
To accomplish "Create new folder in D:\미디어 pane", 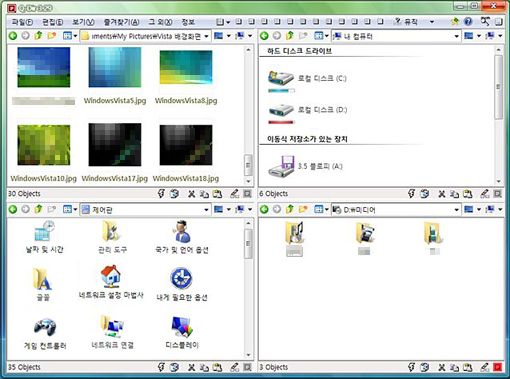I will point(303,209).
